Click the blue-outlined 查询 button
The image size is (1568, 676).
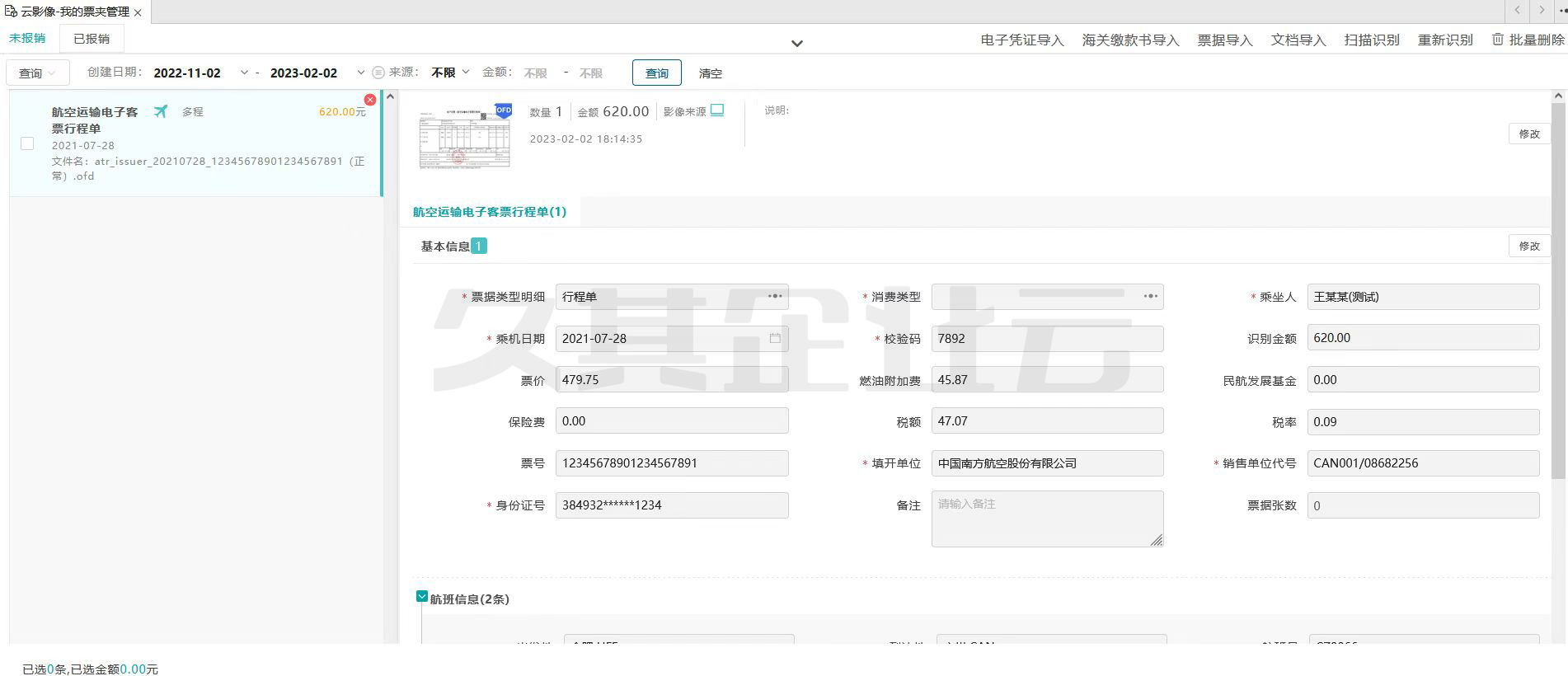pos(656,73)
